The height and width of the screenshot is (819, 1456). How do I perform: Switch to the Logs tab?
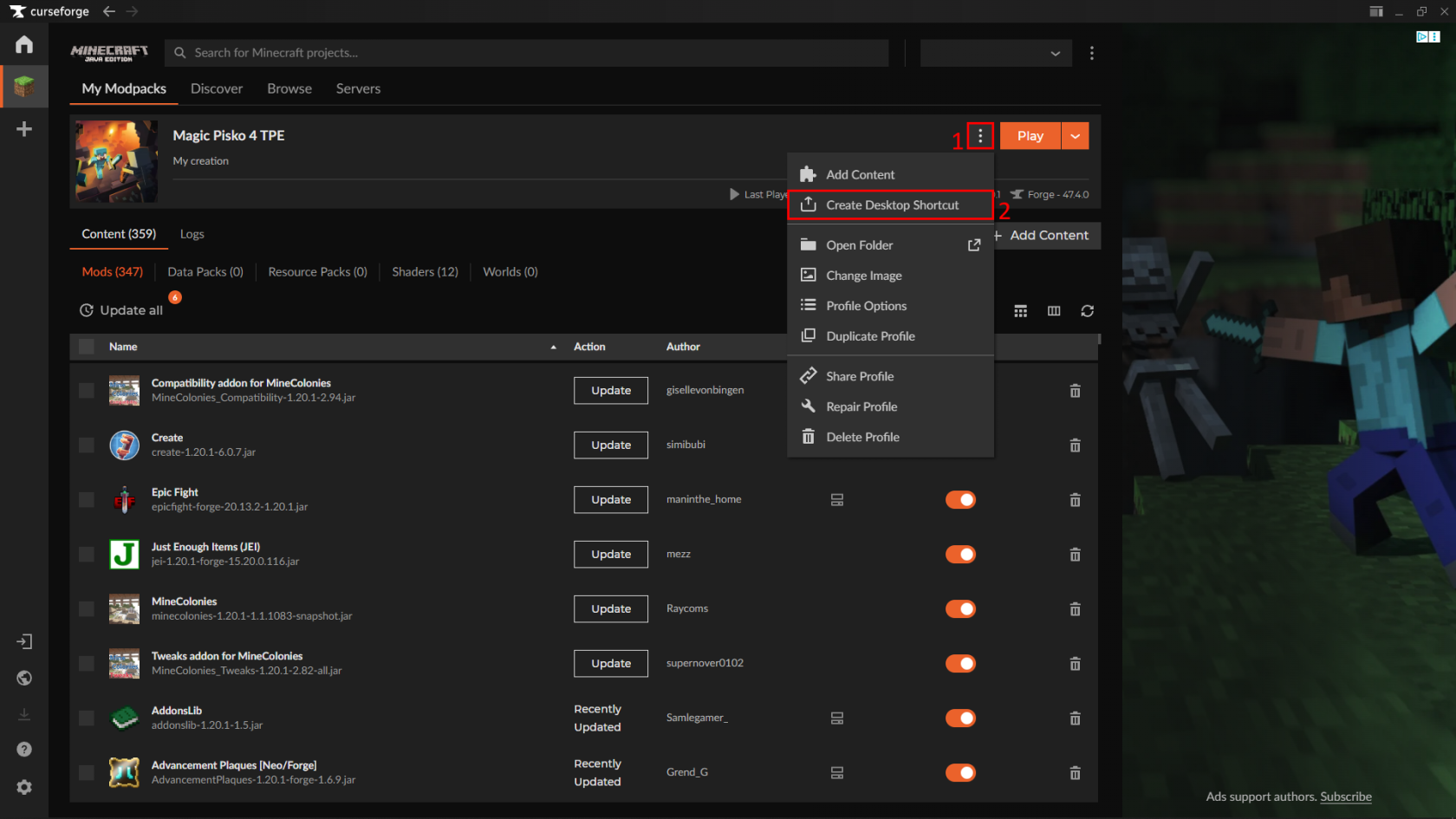tap(192, 234)
